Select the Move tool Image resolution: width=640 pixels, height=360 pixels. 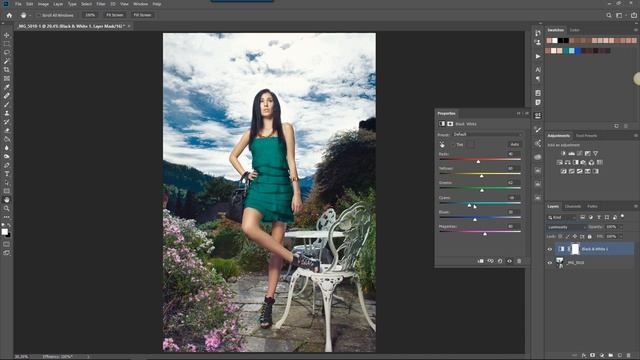pos(7,35)
